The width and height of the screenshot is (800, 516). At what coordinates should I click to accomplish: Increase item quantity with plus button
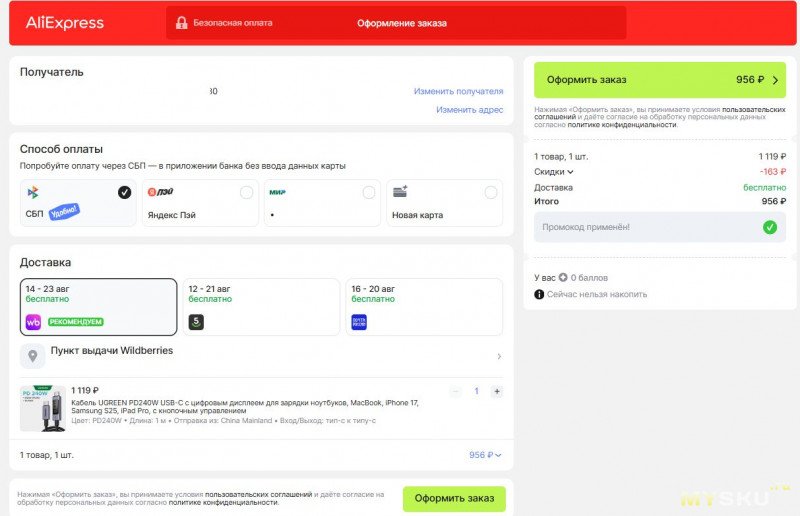coord(496,391)
